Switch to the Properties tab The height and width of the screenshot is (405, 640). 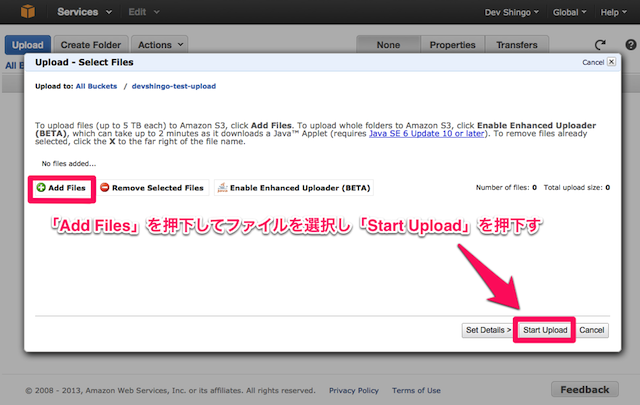pos(452,45)
